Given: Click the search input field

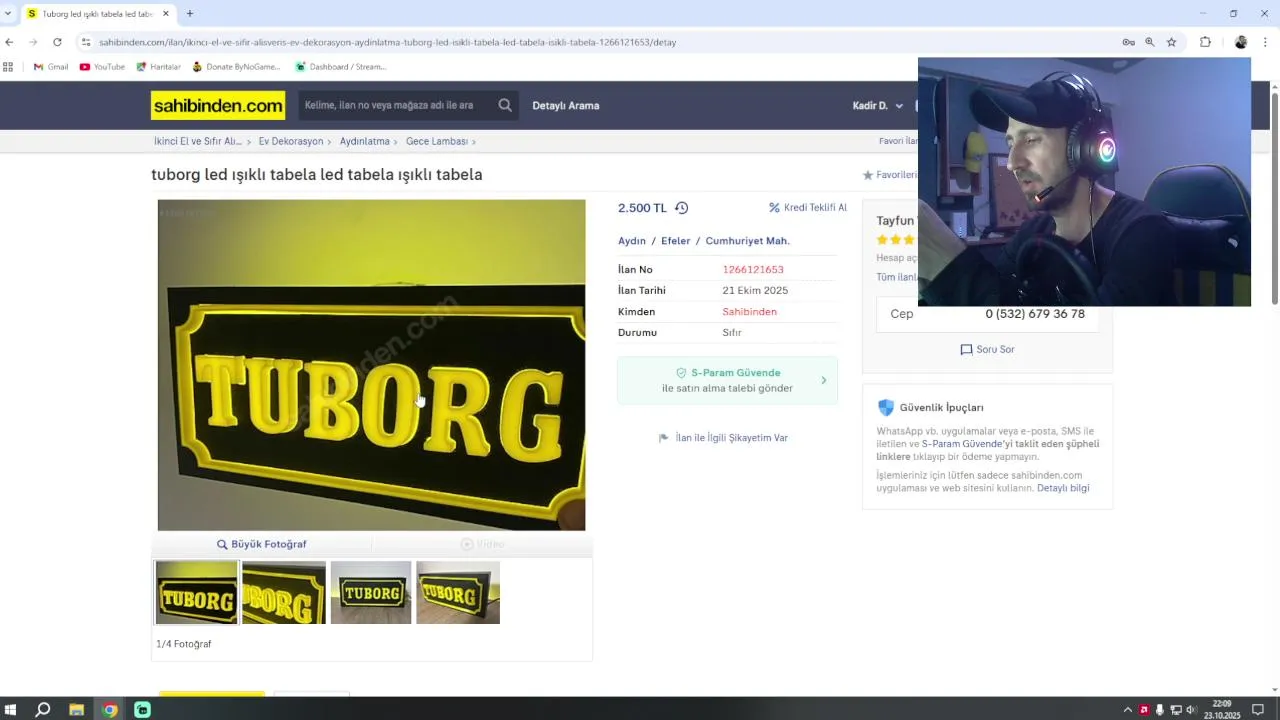Looking at the screenshot, I should pos(394,105).
